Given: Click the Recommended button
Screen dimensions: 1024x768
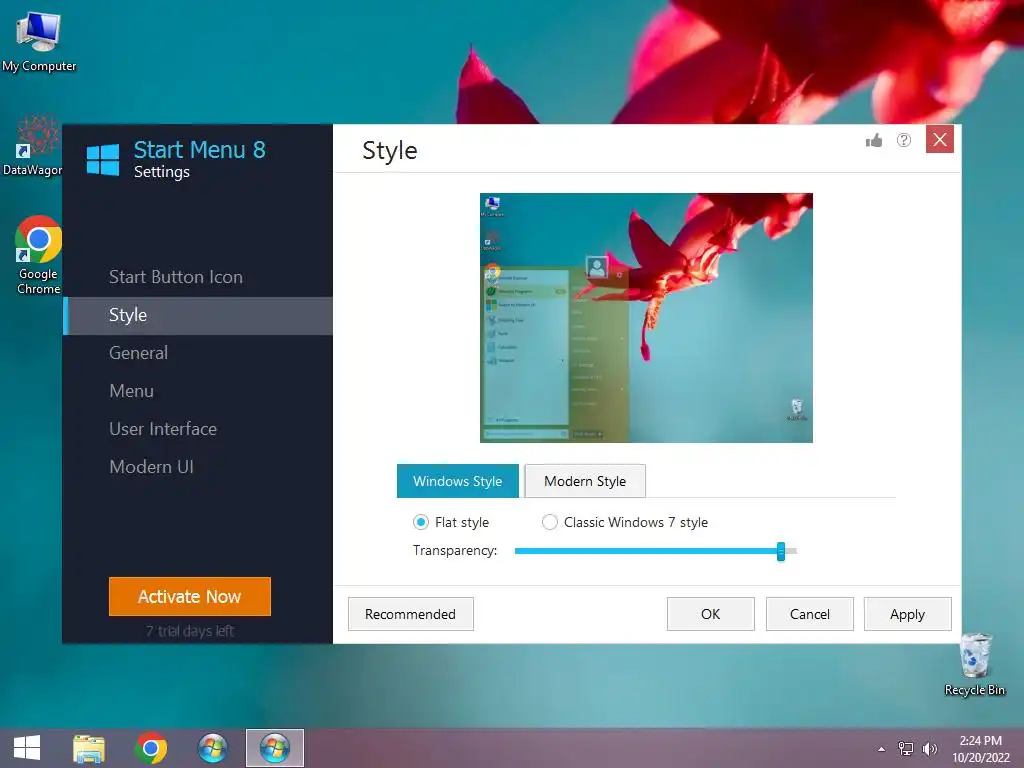Looking at the screenshot, I should (411, 614).
